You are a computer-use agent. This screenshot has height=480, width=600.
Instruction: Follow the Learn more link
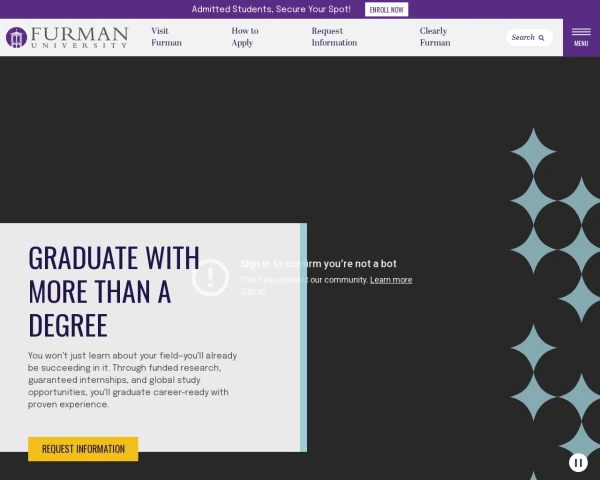coord(391,280)
